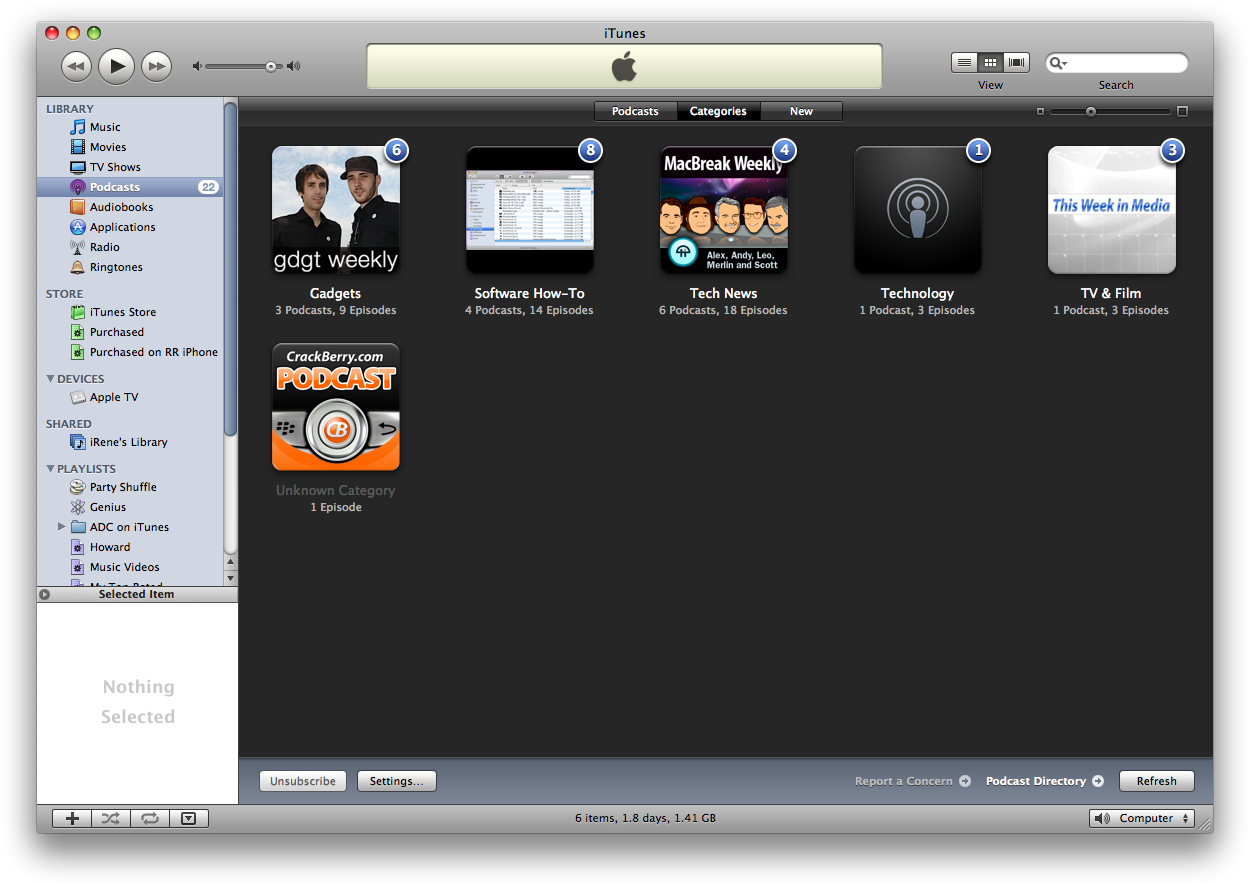Click the Unsubscribe button
This screenshot has height=884, width=1249.
[303, 781]
